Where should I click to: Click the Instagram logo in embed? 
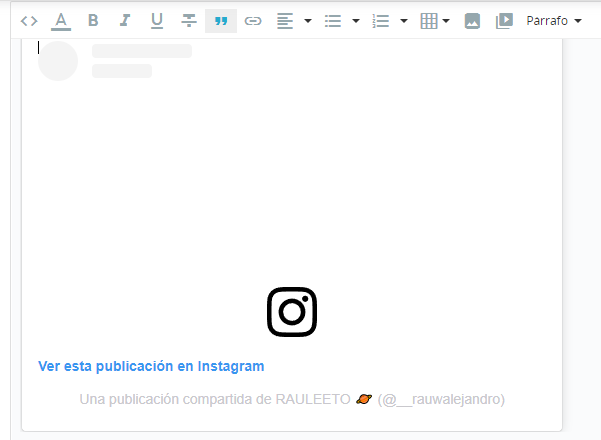point(292,312)
